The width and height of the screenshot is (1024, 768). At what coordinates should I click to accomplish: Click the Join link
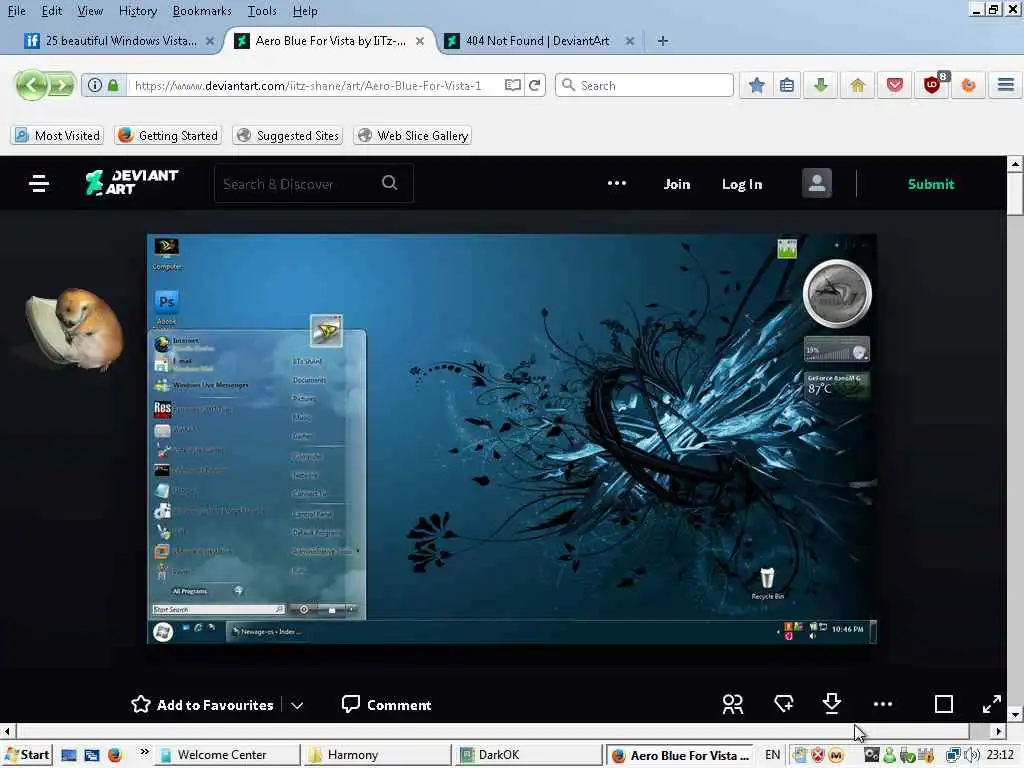click(x=677, y=184)
